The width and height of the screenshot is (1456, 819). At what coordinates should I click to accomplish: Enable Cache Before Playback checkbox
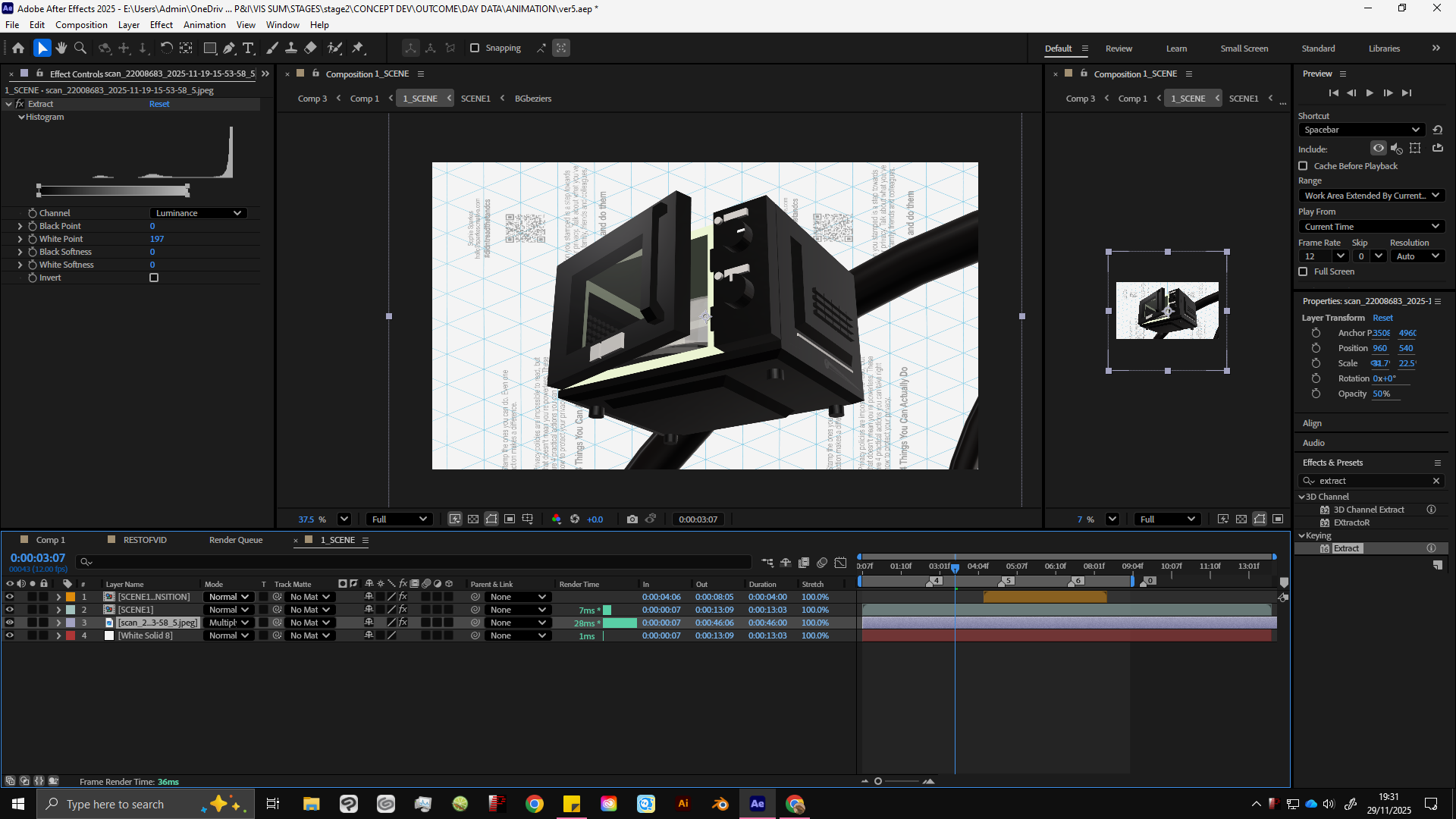click(x=1304, y=166)
